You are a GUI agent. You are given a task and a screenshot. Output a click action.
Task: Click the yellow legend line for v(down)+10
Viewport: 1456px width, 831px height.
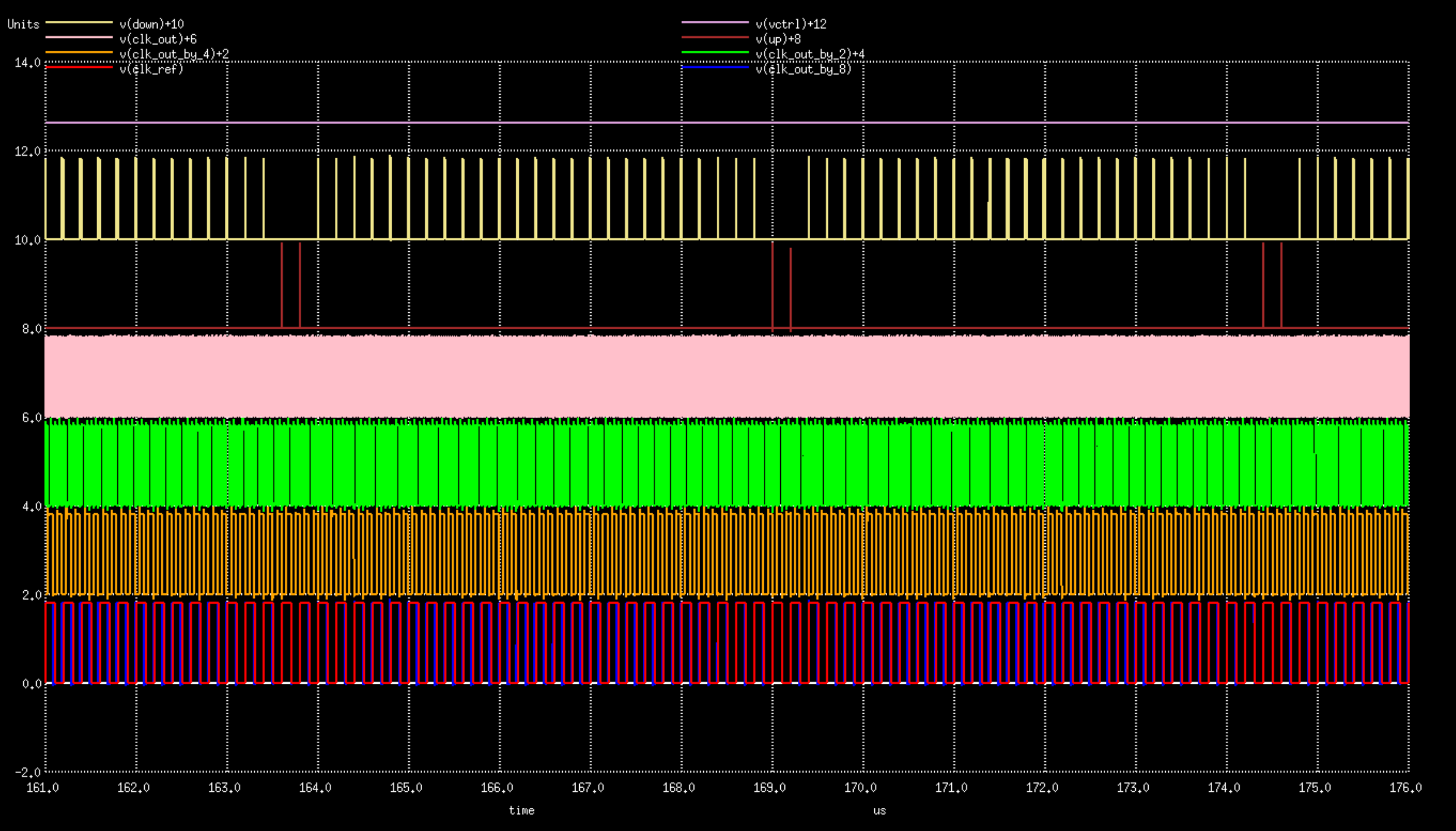point(79,23)
